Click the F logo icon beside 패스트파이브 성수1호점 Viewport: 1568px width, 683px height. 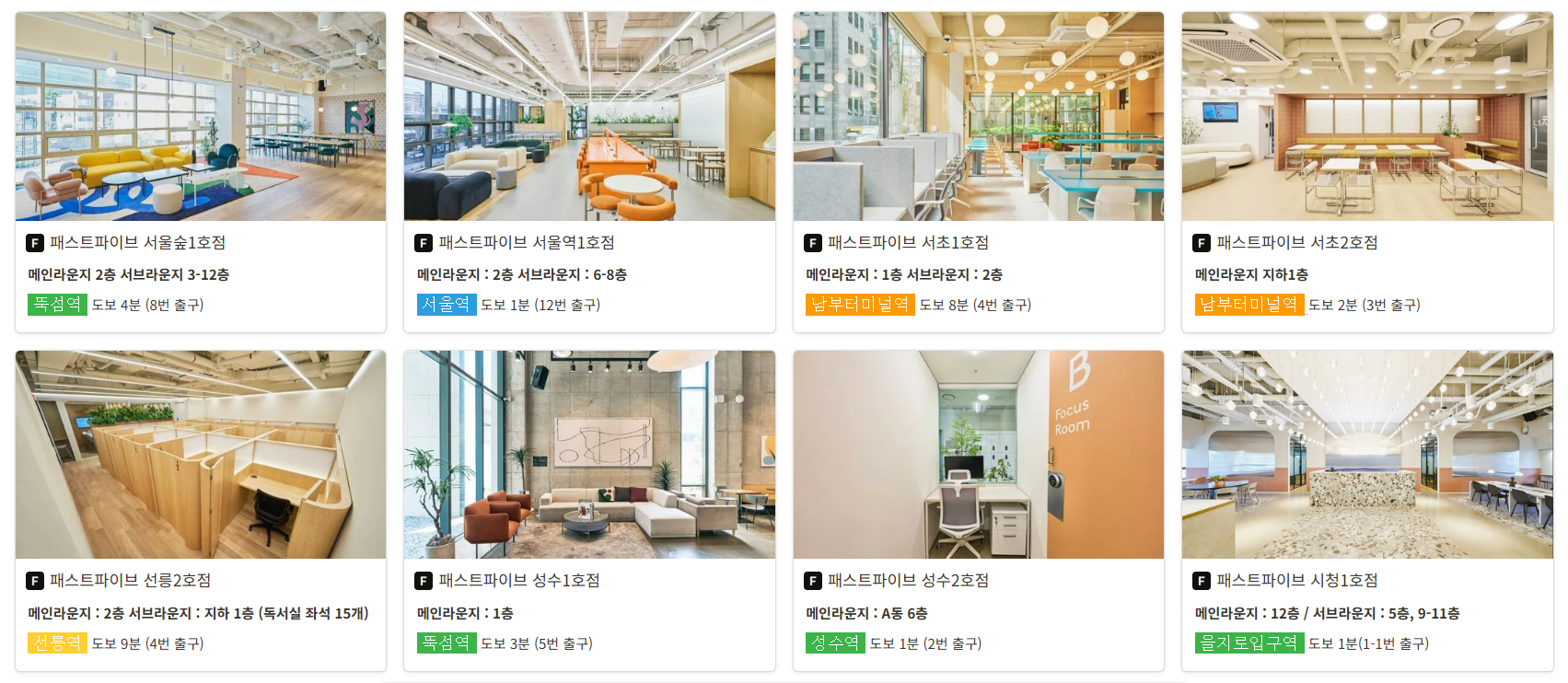tap(424, 581)
